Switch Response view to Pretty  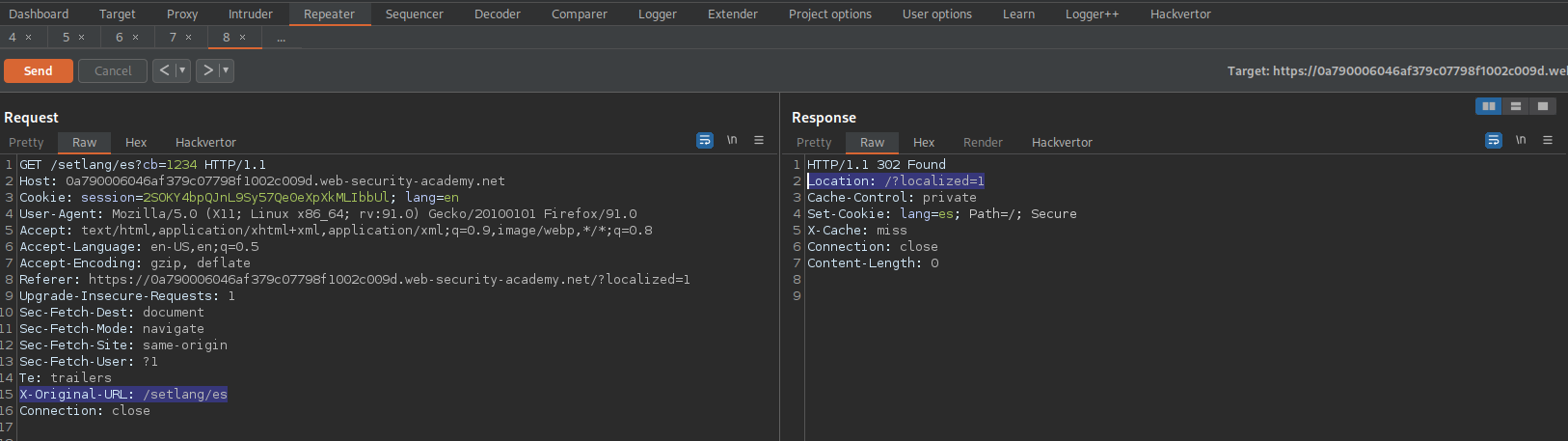(x=814, y=142)
